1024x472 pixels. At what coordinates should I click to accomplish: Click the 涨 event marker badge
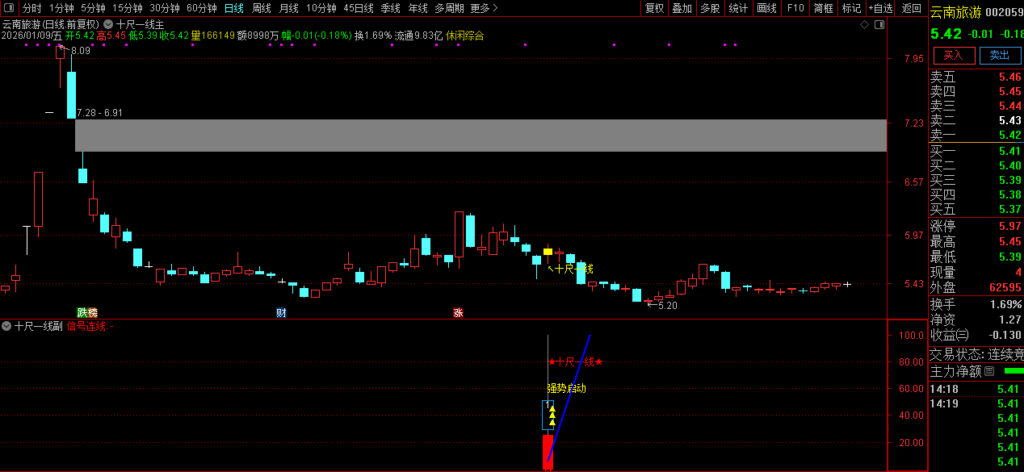[x=458, y=313]
